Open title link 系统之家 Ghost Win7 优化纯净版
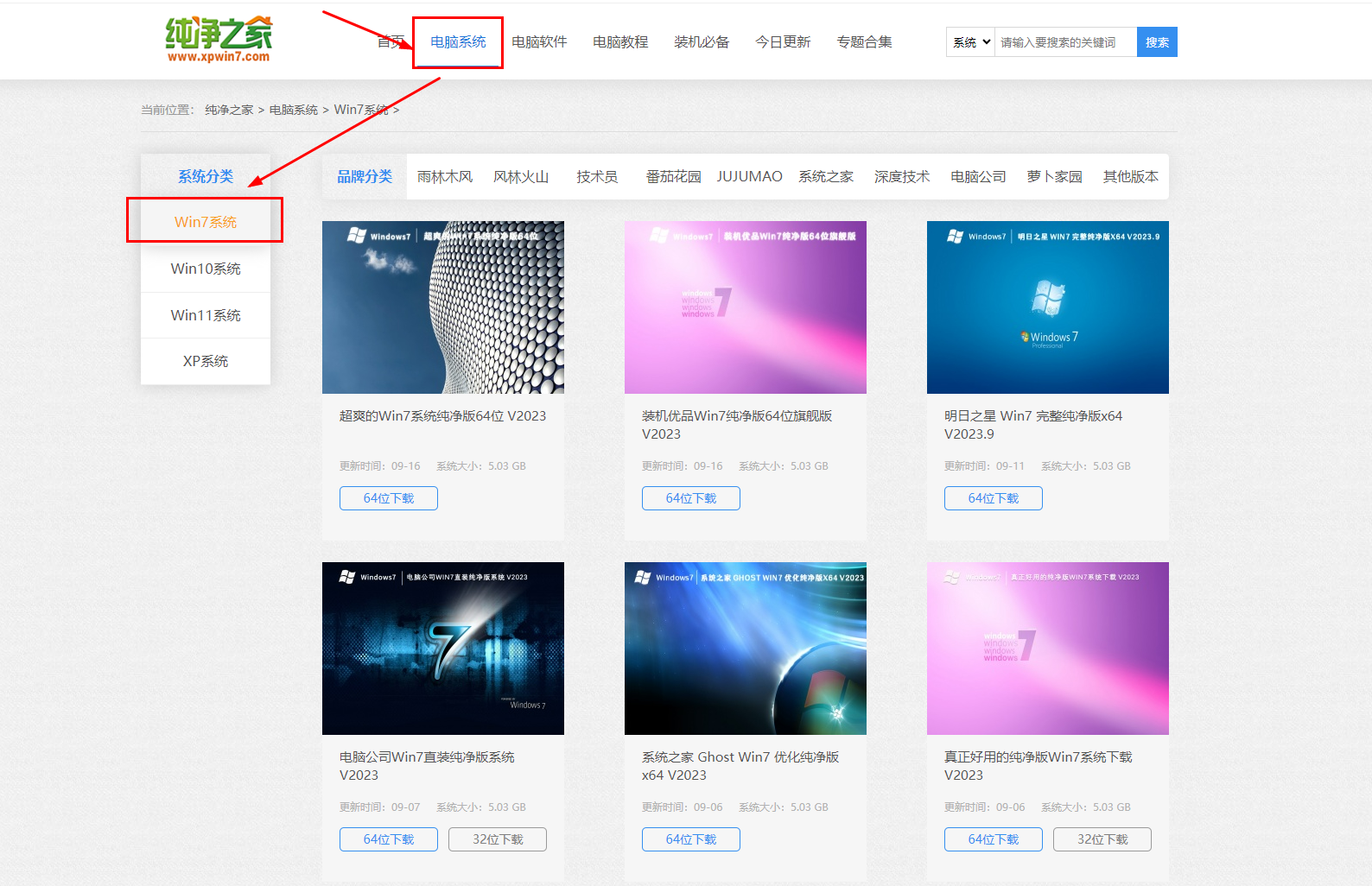This screenshot has width=1372, height=886. coord(740,766)
